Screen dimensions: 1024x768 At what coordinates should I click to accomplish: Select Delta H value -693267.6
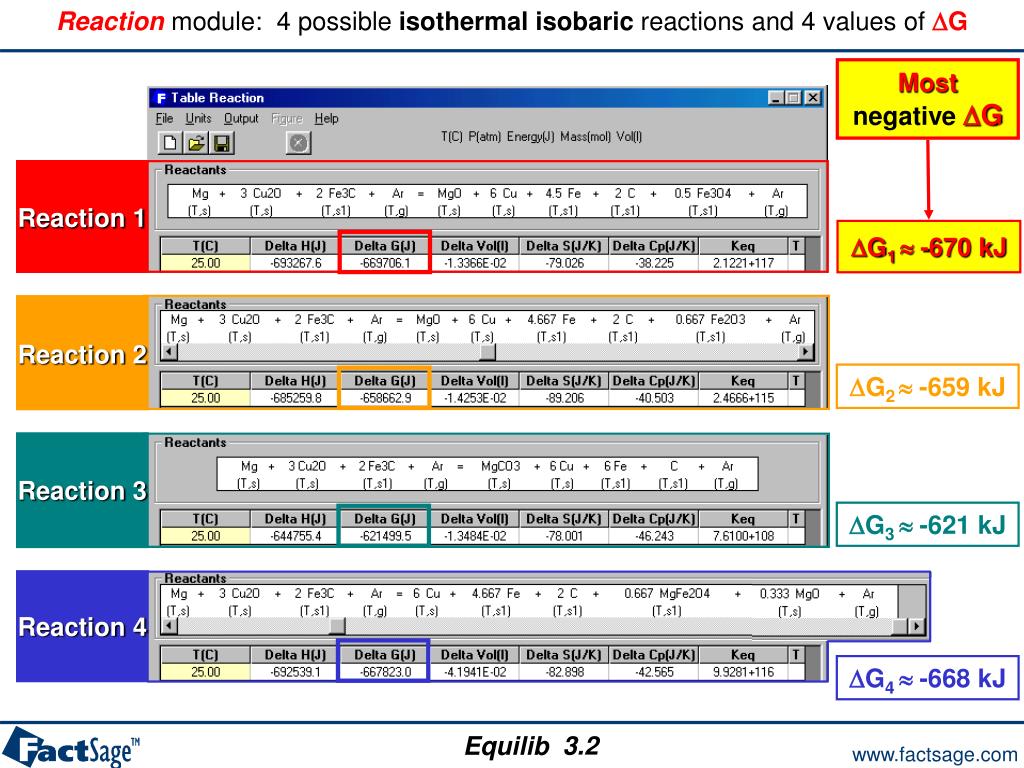(x=295, y=263)
